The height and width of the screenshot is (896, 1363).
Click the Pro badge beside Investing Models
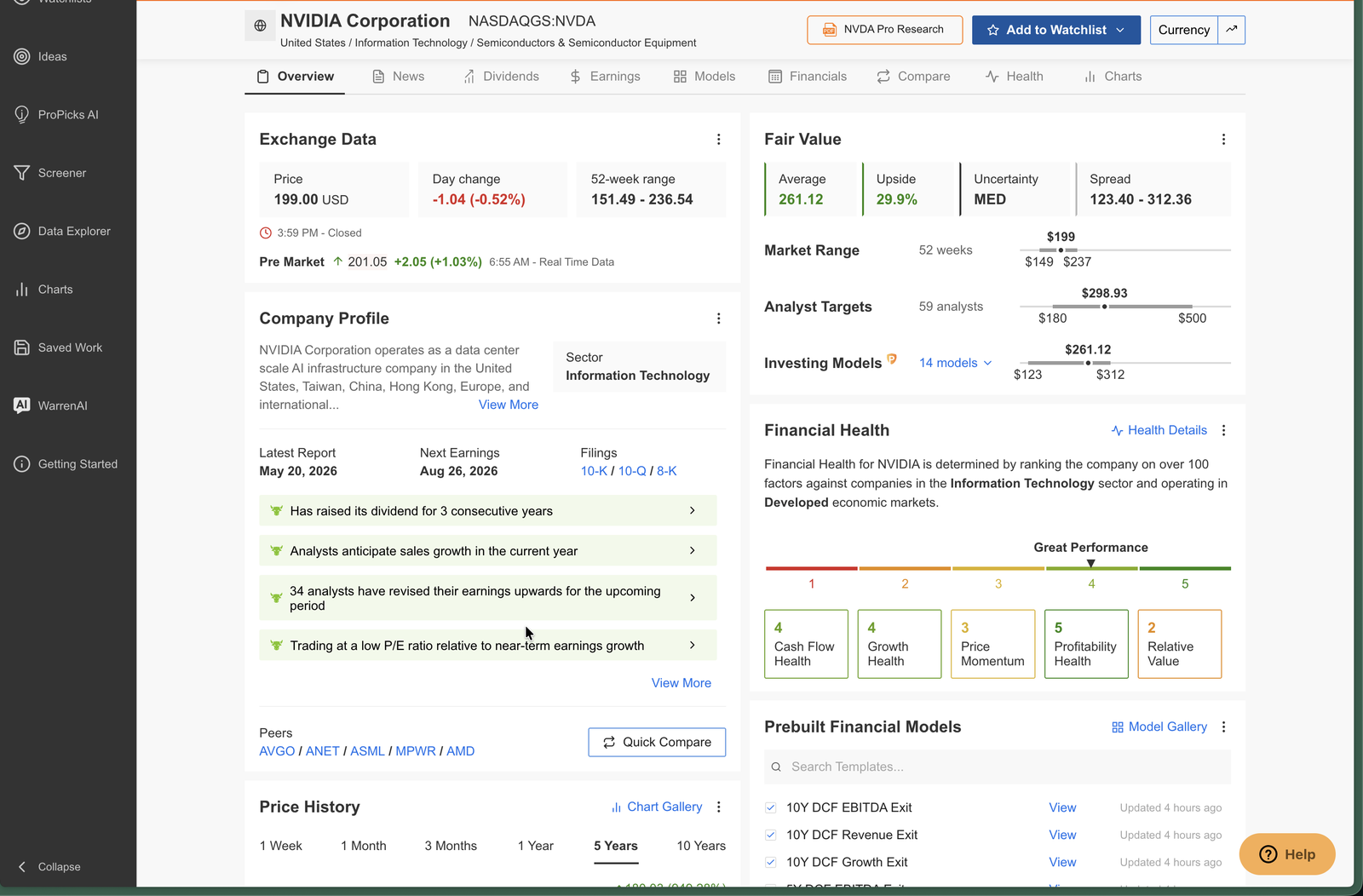tap(892, 359)
